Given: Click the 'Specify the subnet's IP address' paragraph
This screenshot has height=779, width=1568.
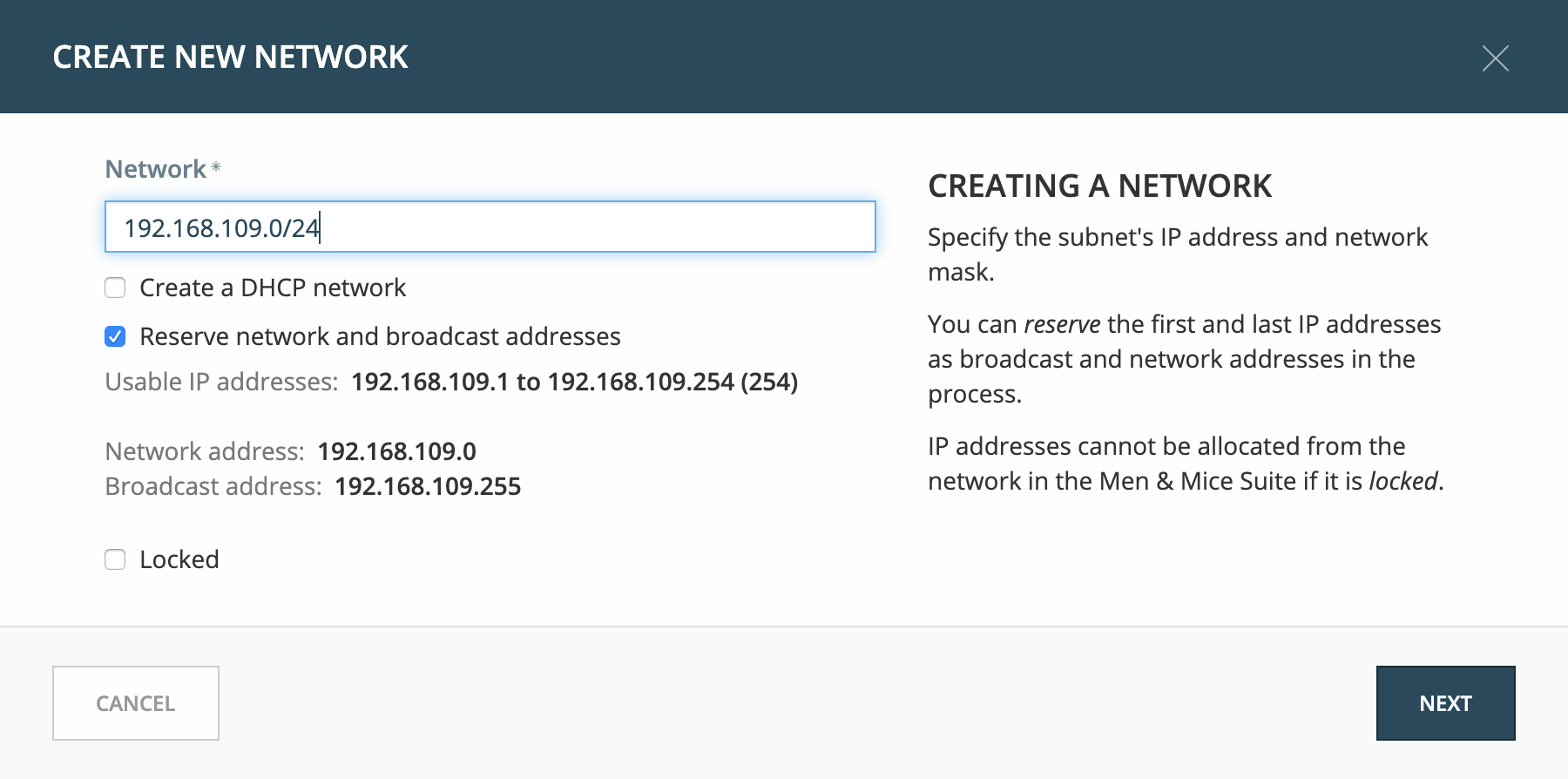Looking at the screenshot, I should pos(1178,254).
